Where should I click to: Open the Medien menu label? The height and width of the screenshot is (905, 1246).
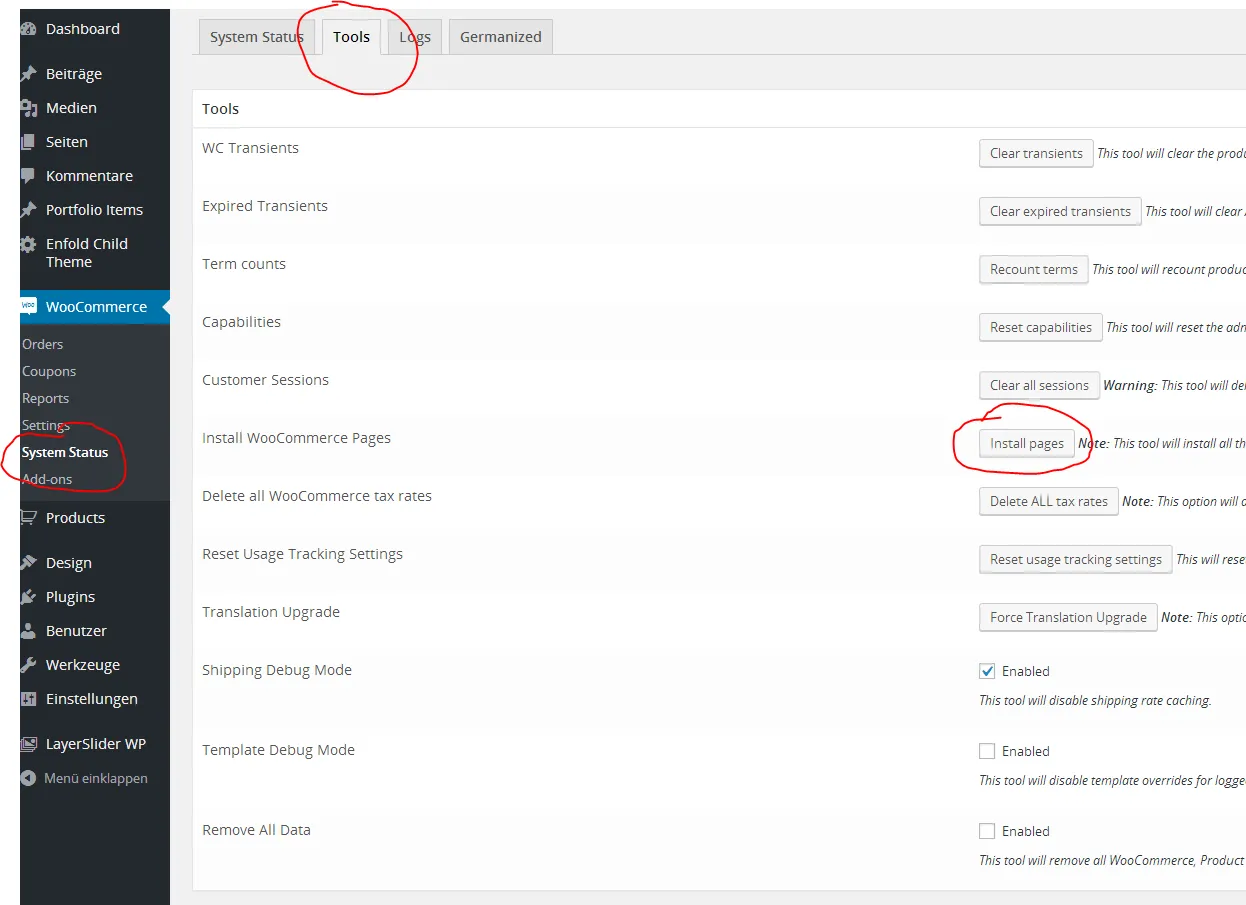click(71, 108)
